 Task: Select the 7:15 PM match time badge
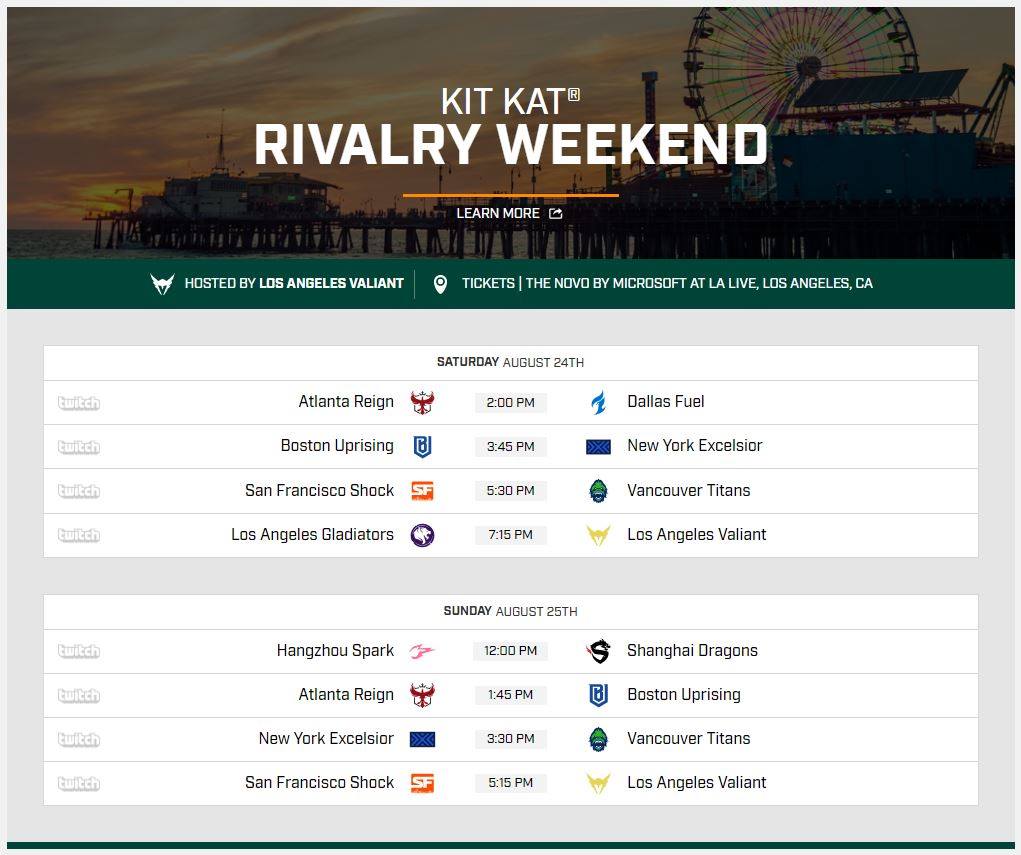pos(510,535)
